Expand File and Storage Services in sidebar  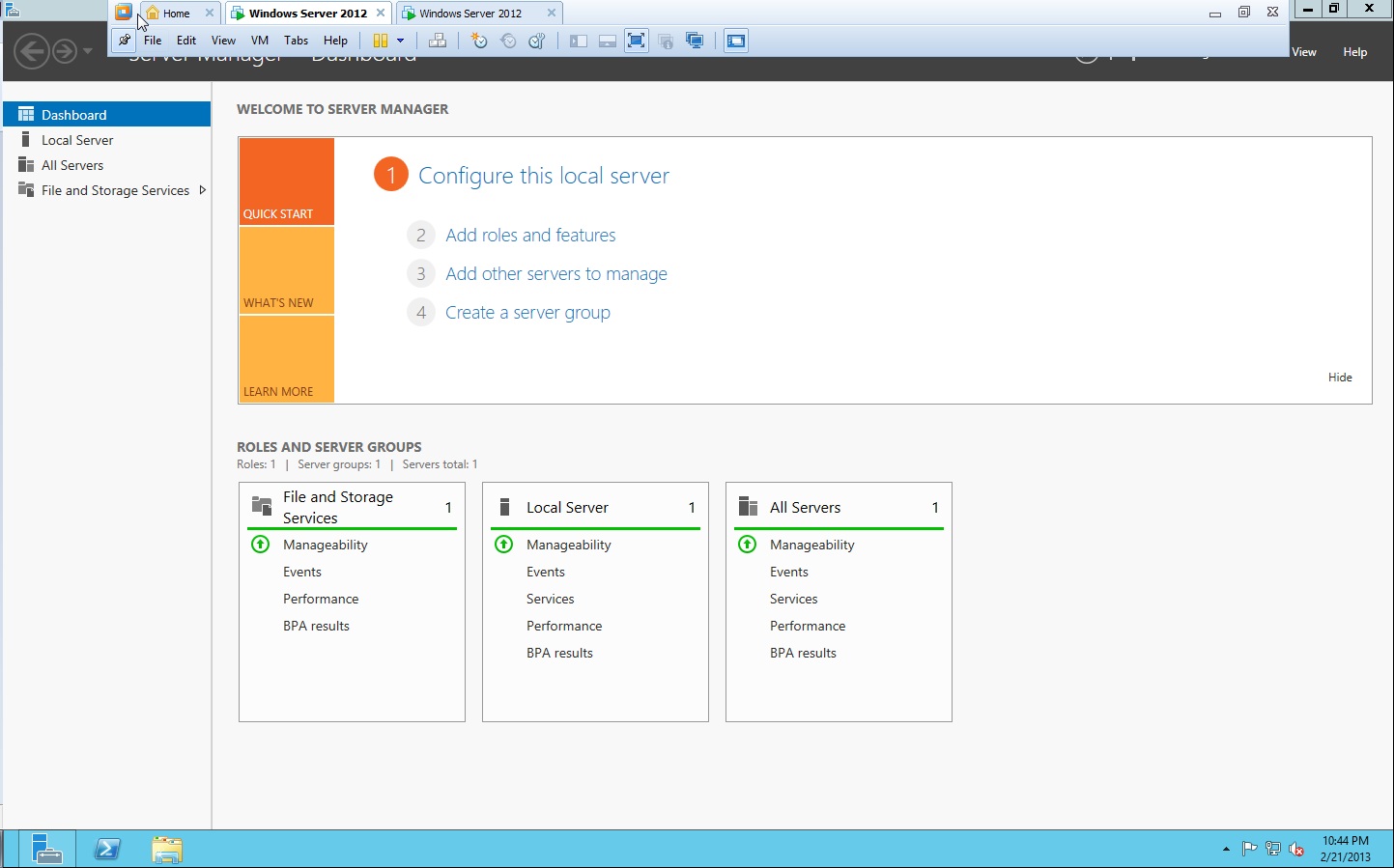point(202,190)
